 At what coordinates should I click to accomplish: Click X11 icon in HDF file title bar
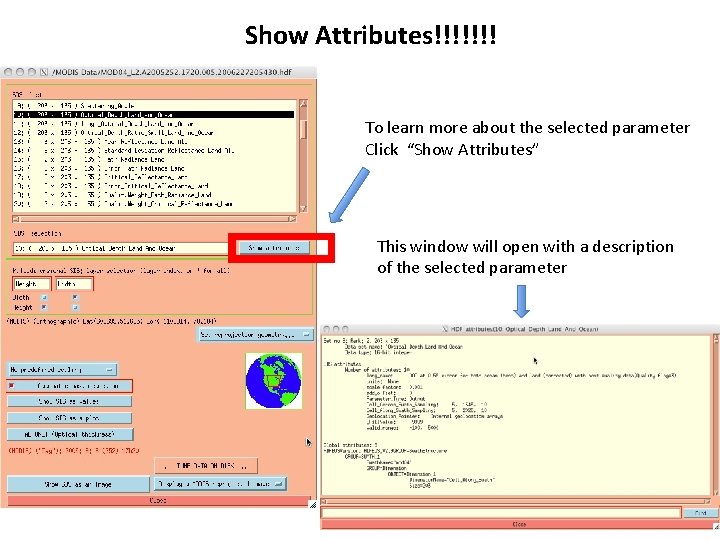pos(44,72)
